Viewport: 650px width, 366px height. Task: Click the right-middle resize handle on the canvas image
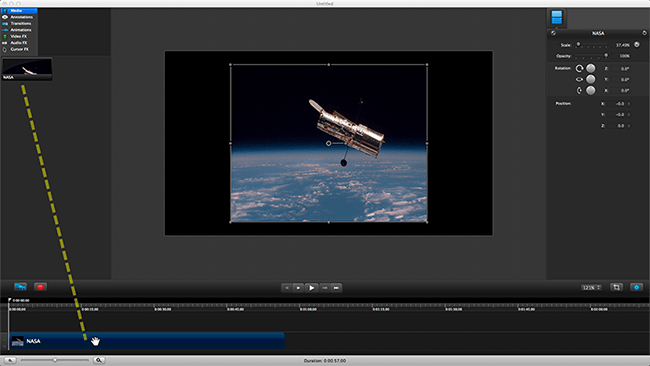click(427, 143)
